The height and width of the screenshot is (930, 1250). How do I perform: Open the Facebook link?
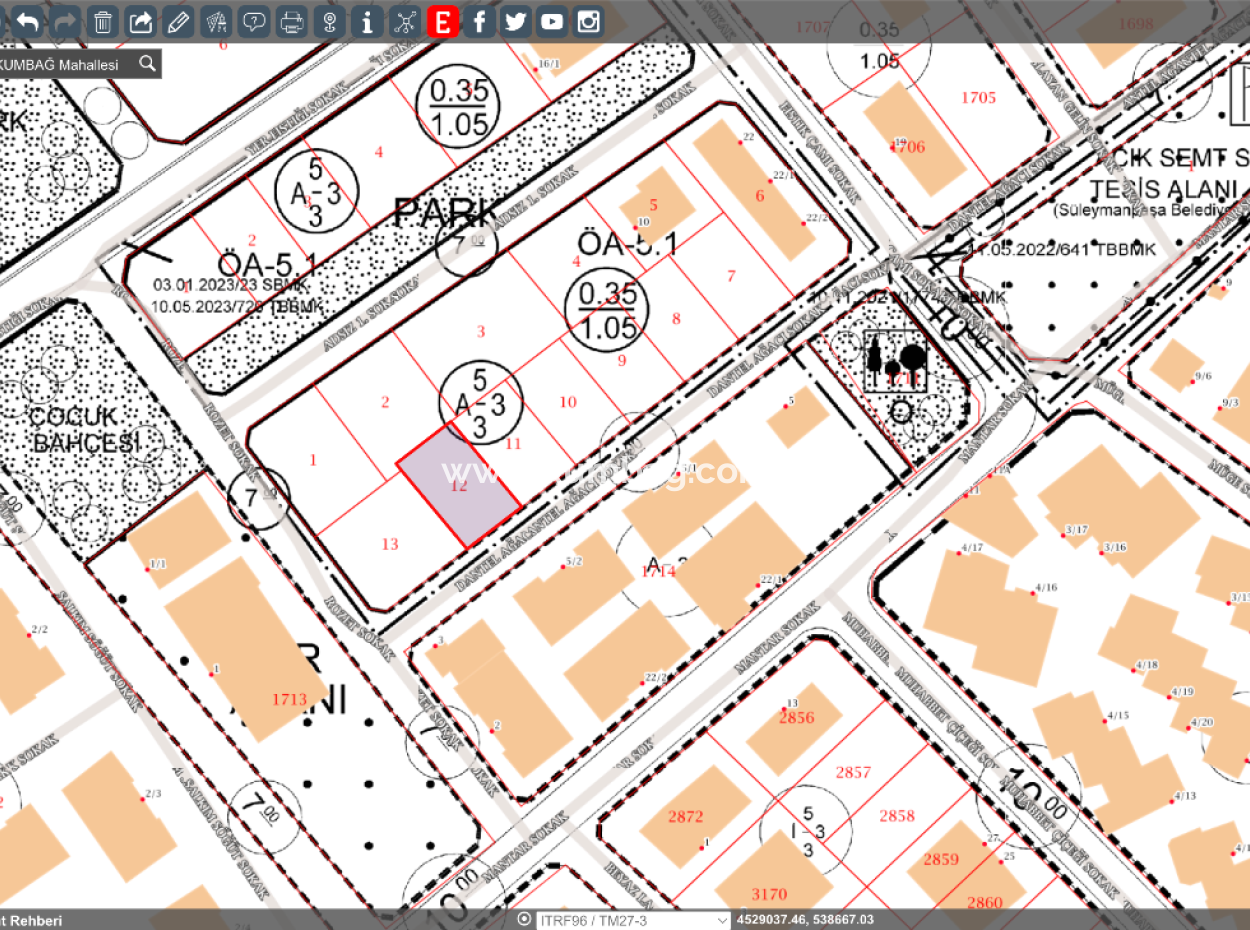(479, 20)
